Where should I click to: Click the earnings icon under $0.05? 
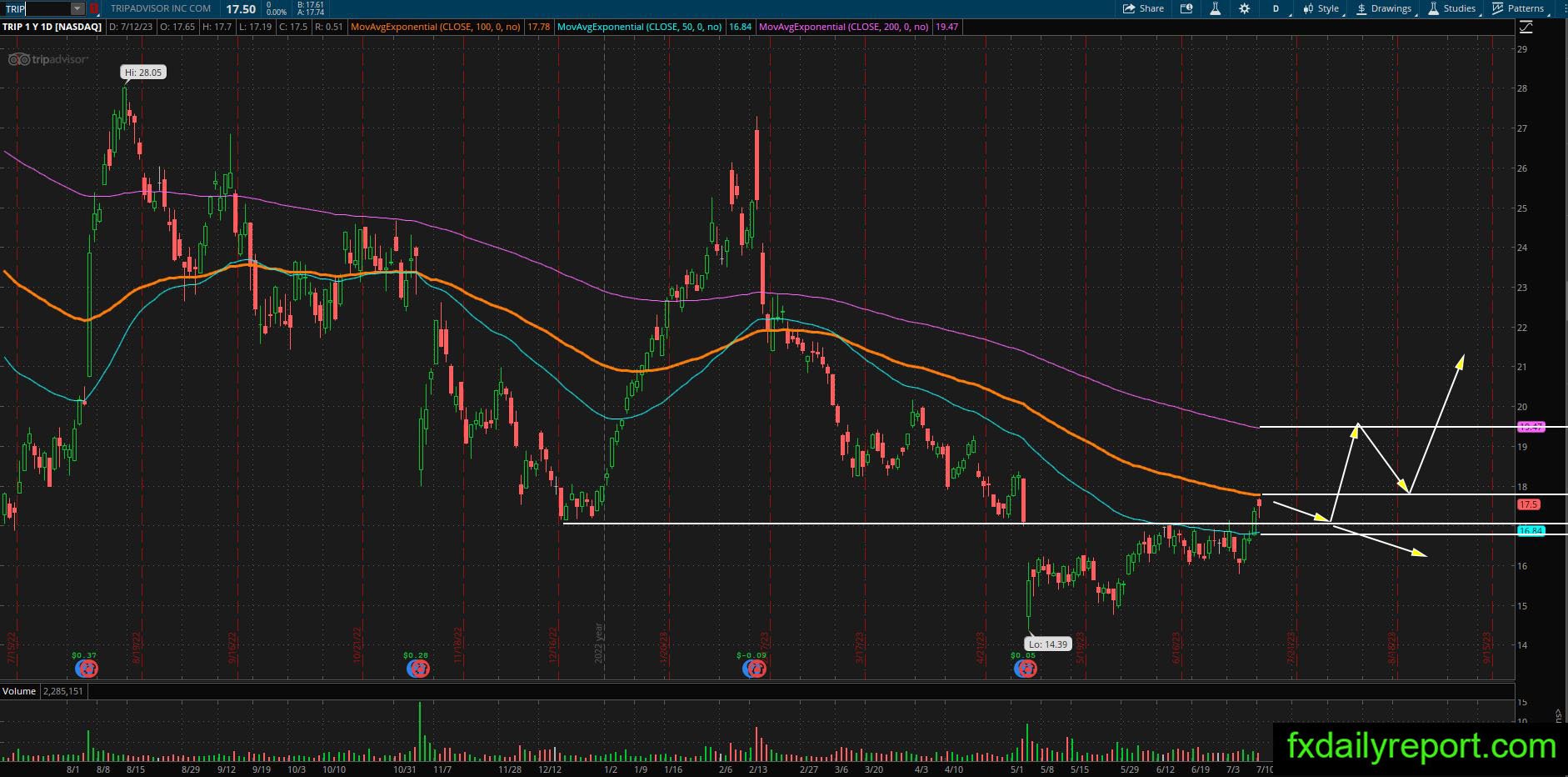[1026, 669]
